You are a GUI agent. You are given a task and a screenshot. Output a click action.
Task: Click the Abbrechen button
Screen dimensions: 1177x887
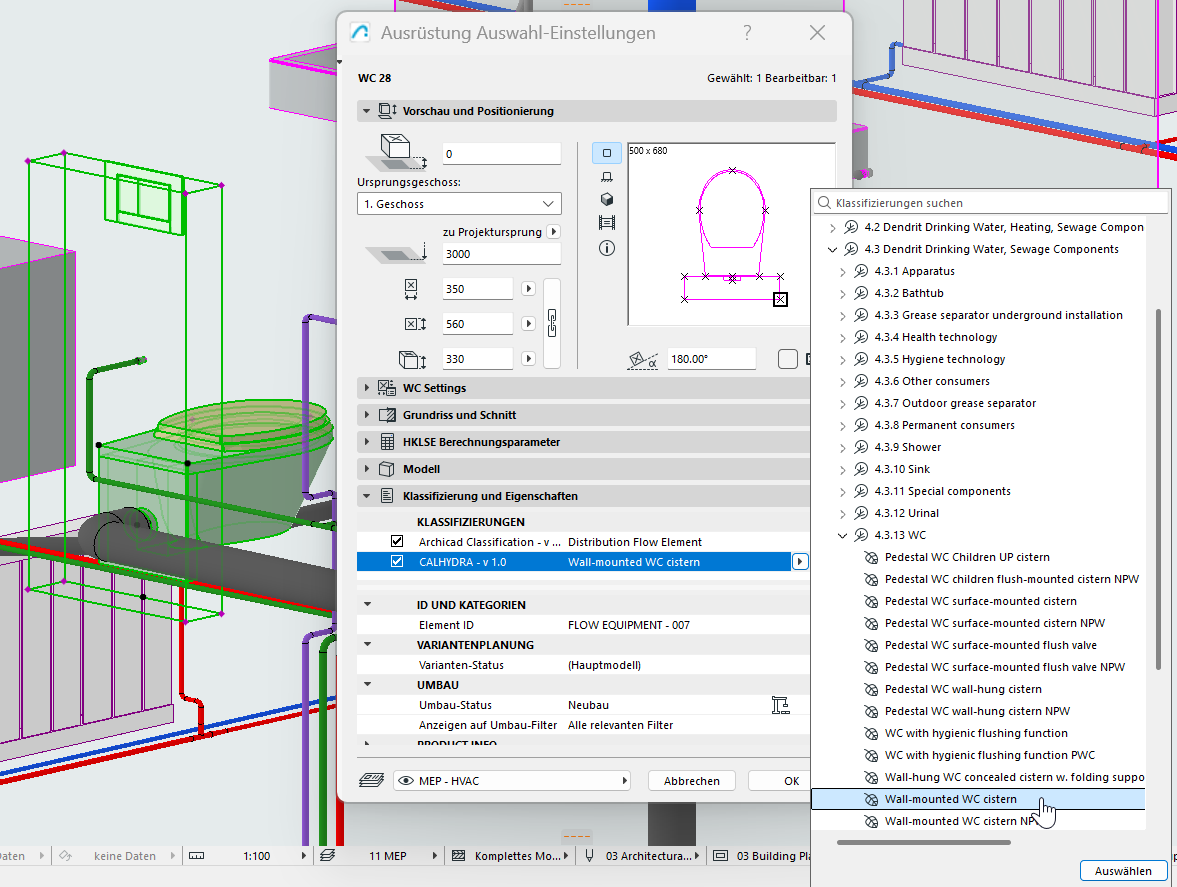pyautogui.click(x=692, y=780)
